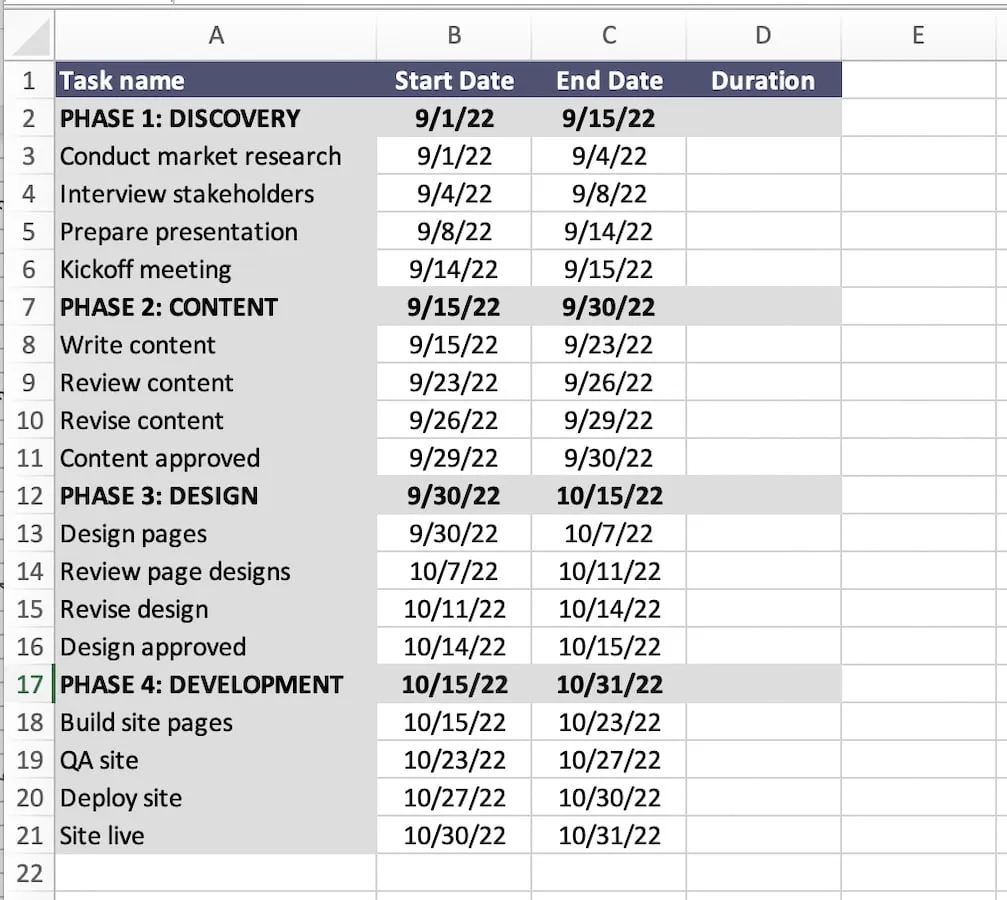Viewport: 1007px width, 900px height.
Task: Select the start date of "Write content"
Action: coord(453,345)
